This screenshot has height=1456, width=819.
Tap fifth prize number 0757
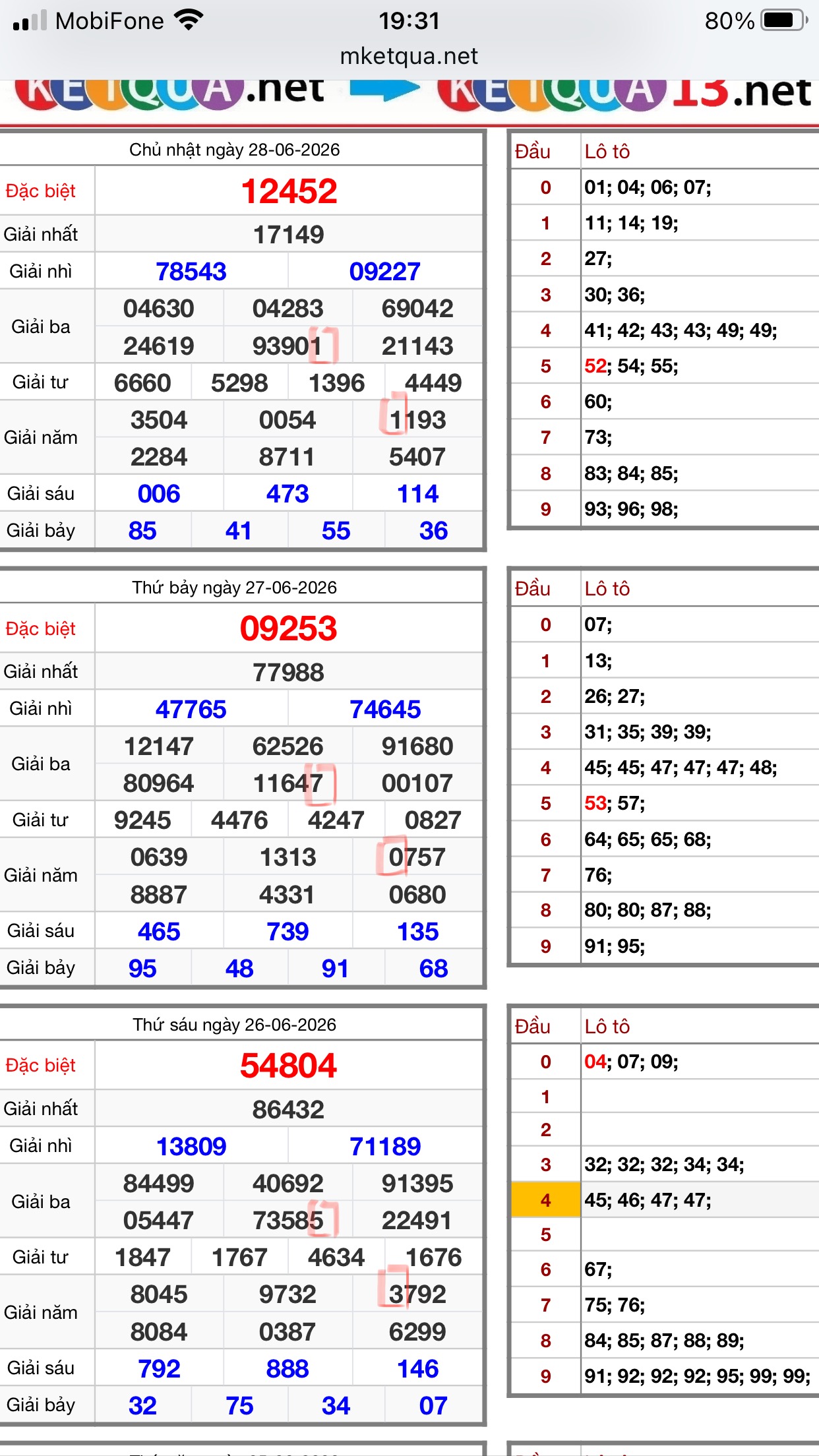(417, 857)
